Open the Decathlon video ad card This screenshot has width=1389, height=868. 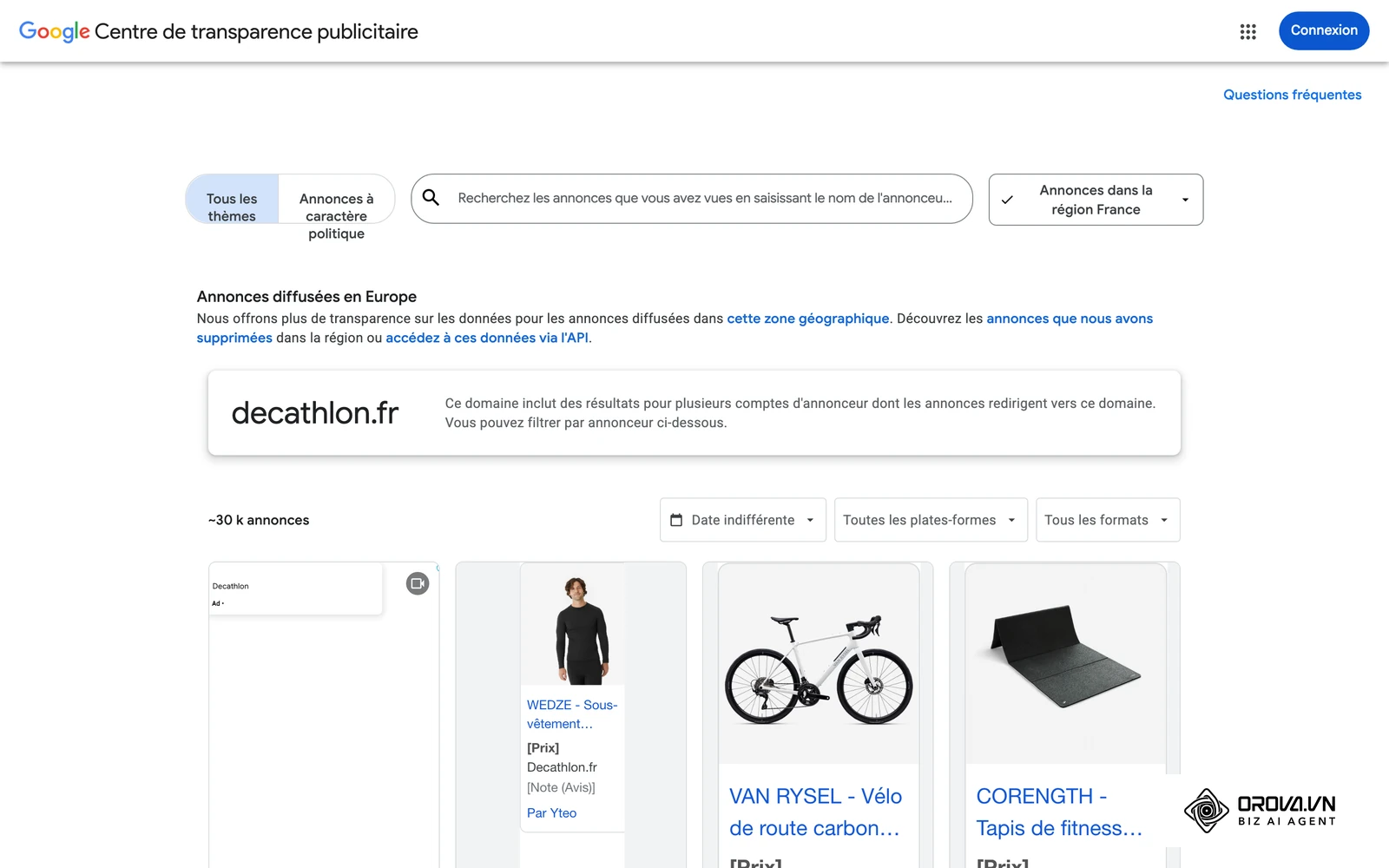tap(324, 713)
